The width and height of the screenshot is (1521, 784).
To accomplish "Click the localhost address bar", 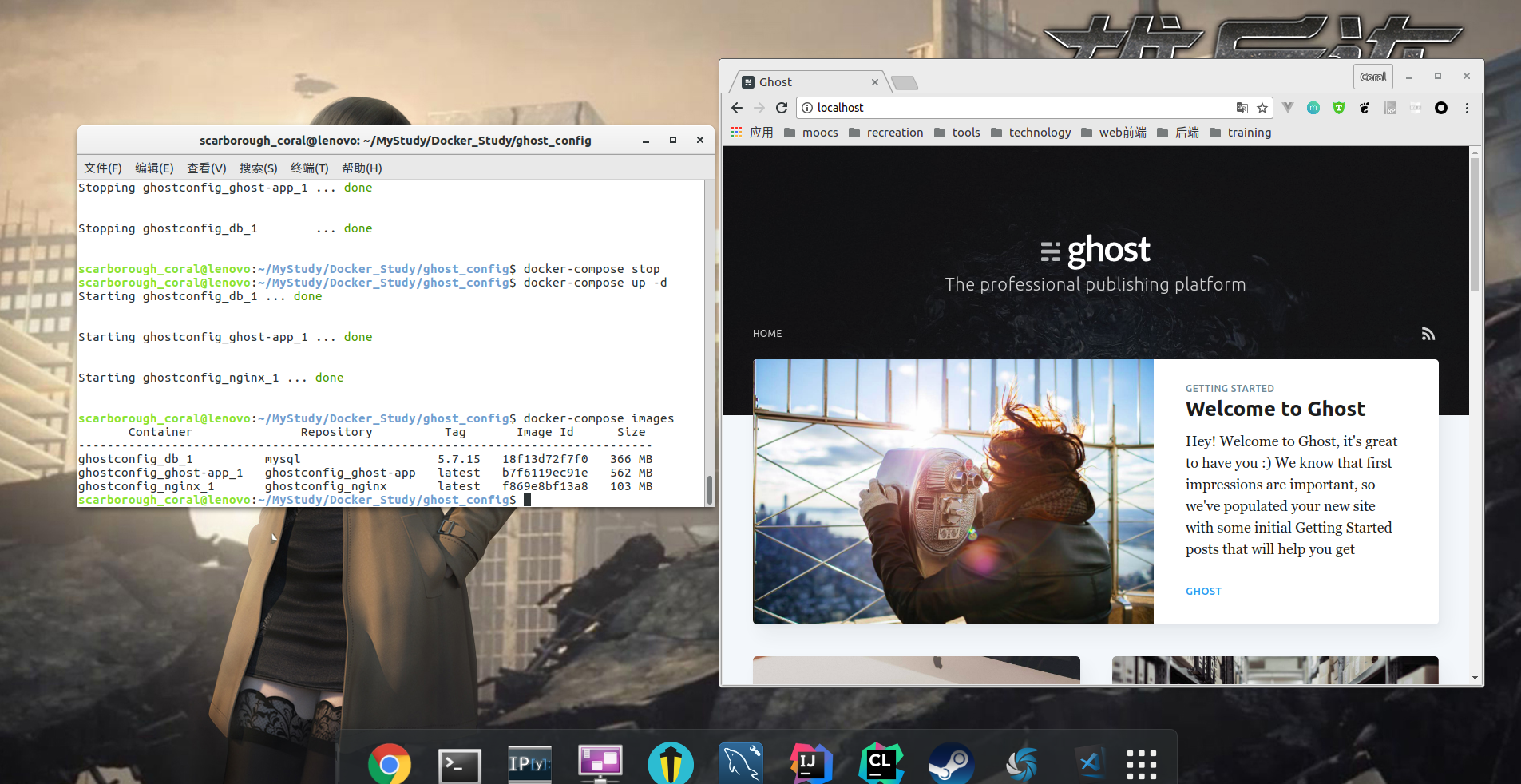I will point(1014,108).
